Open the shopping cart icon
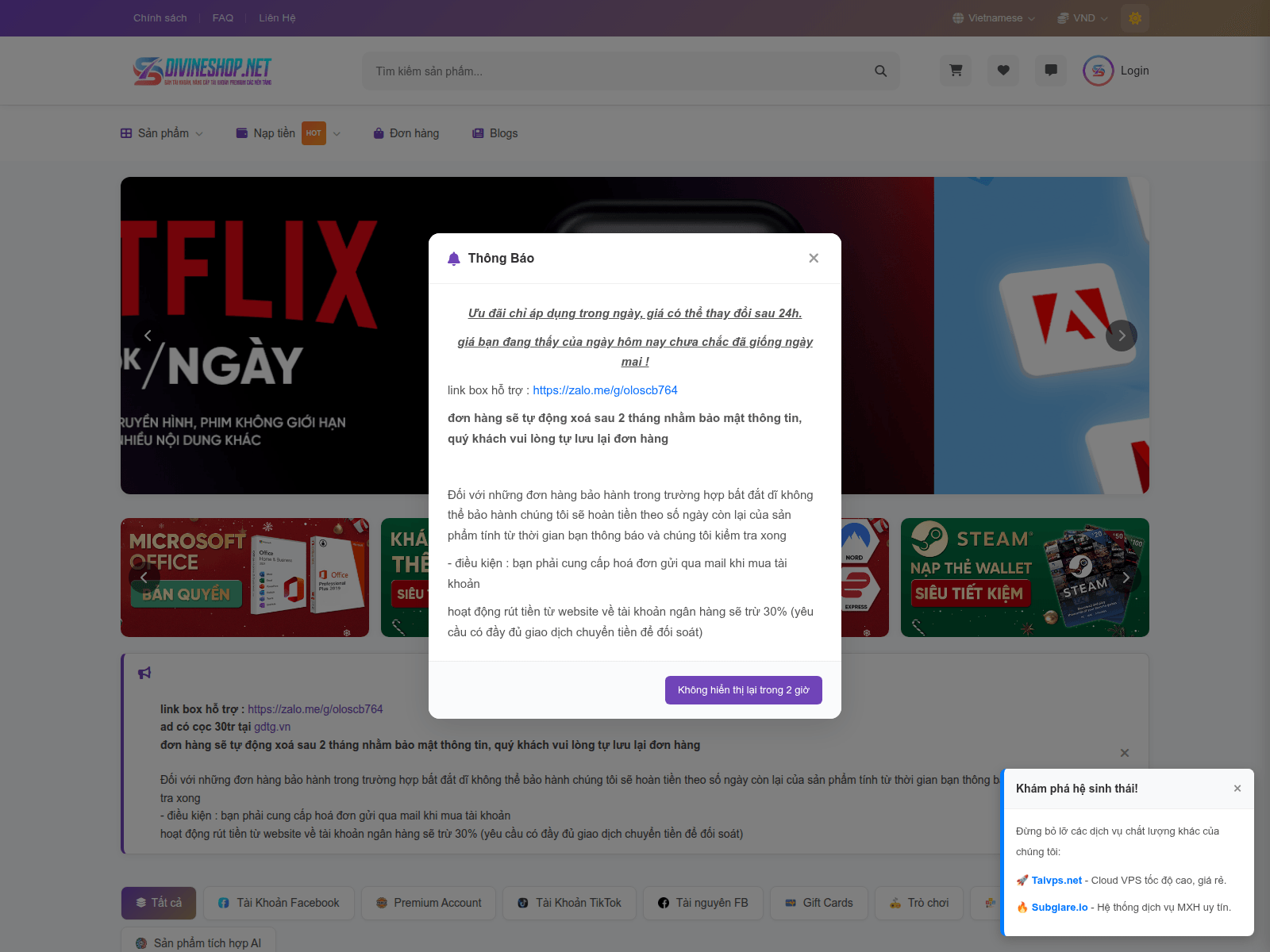Screen dimensions: 1270x952 click(x=956, y=71)
